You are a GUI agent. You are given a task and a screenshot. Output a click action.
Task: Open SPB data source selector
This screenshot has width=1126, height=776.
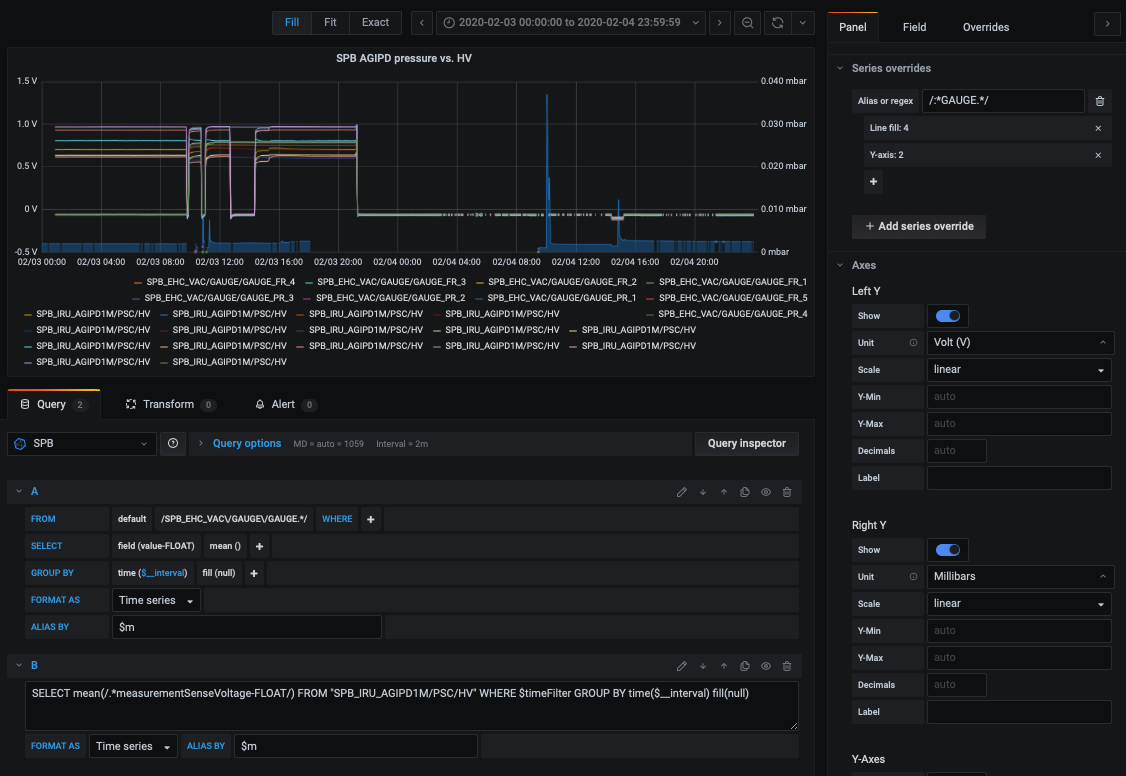pyautogui.click(x=82, y=444)
